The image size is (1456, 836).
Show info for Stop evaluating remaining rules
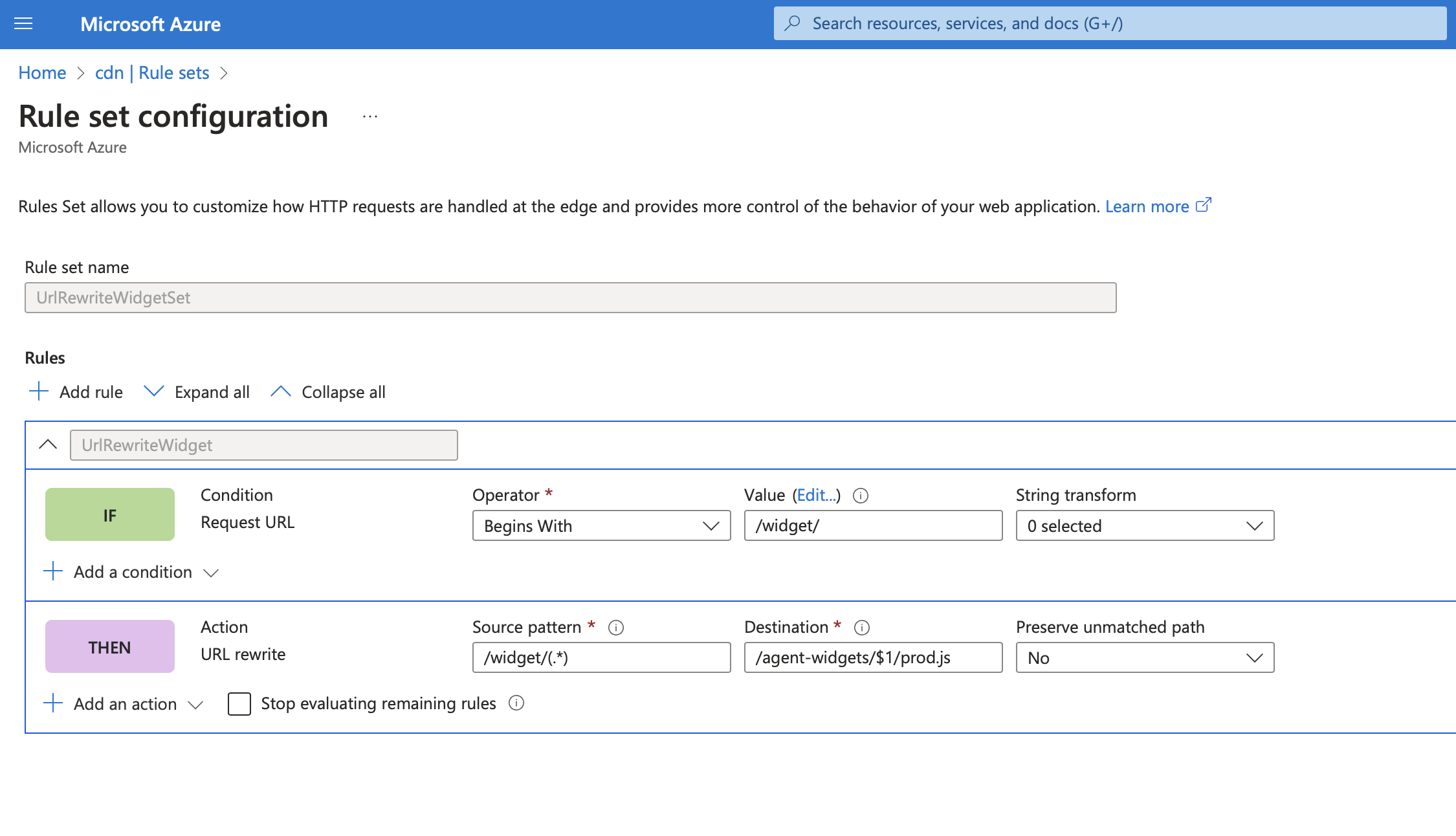(516, 703)
